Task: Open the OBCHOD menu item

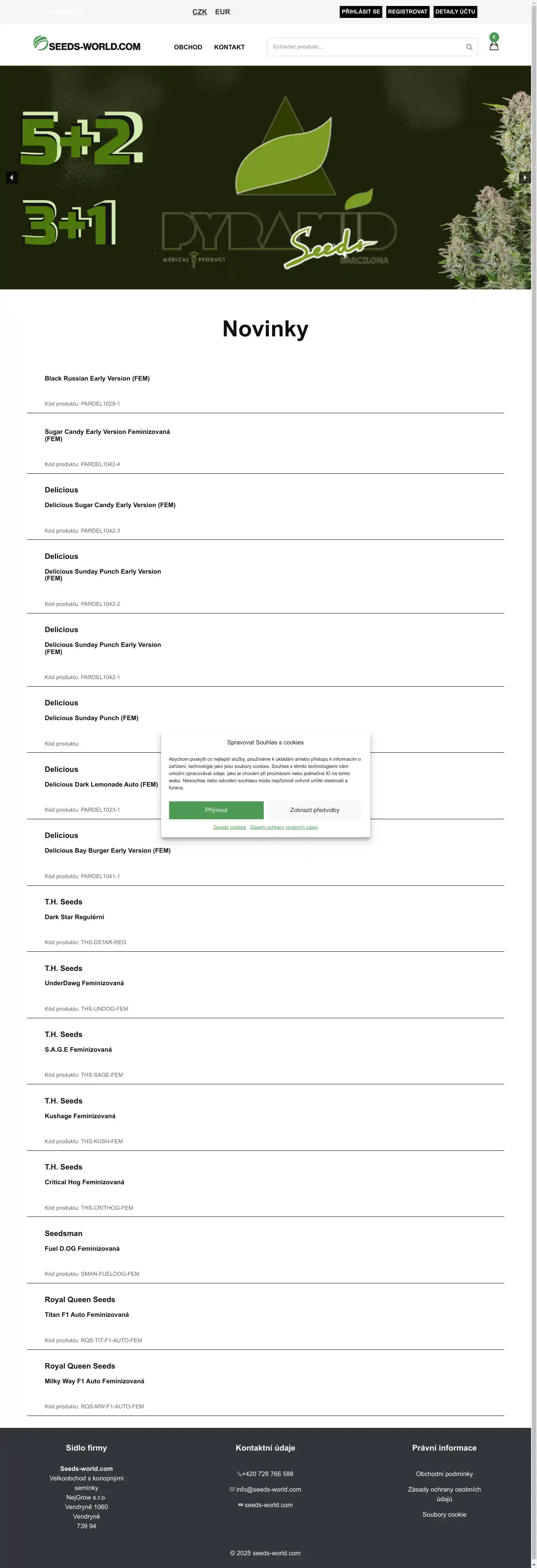Action: pyautogui.click(x=188, y=47)
